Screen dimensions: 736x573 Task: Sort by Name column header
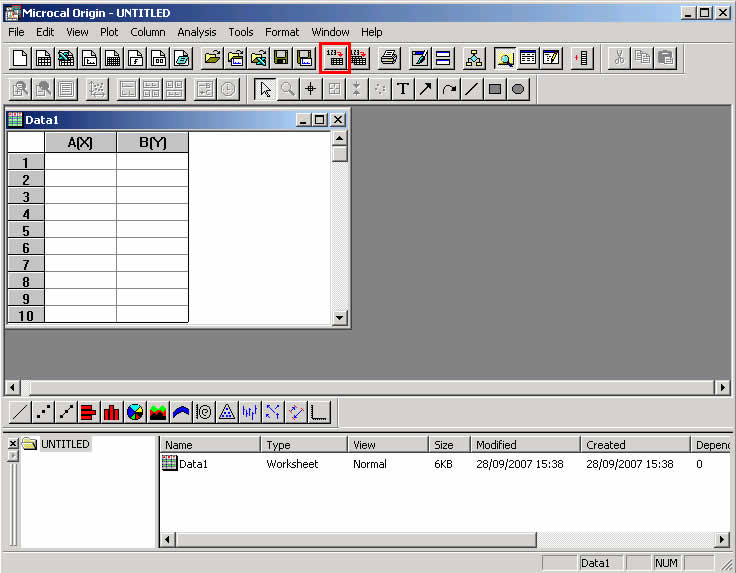210,444
